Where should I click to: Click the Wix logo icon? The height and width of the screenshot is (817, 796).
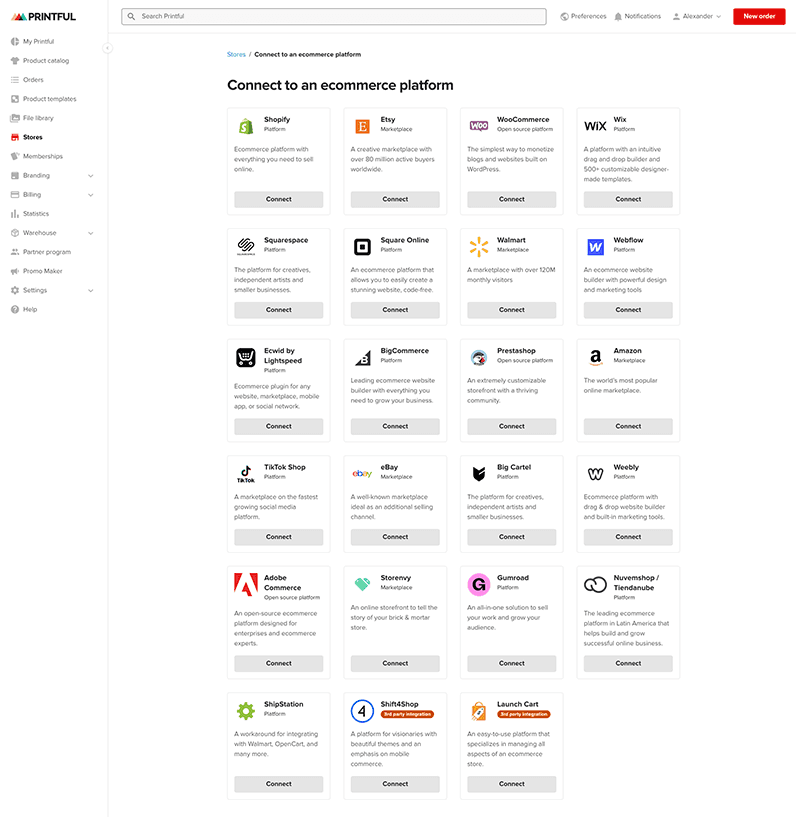coord(595,126)
